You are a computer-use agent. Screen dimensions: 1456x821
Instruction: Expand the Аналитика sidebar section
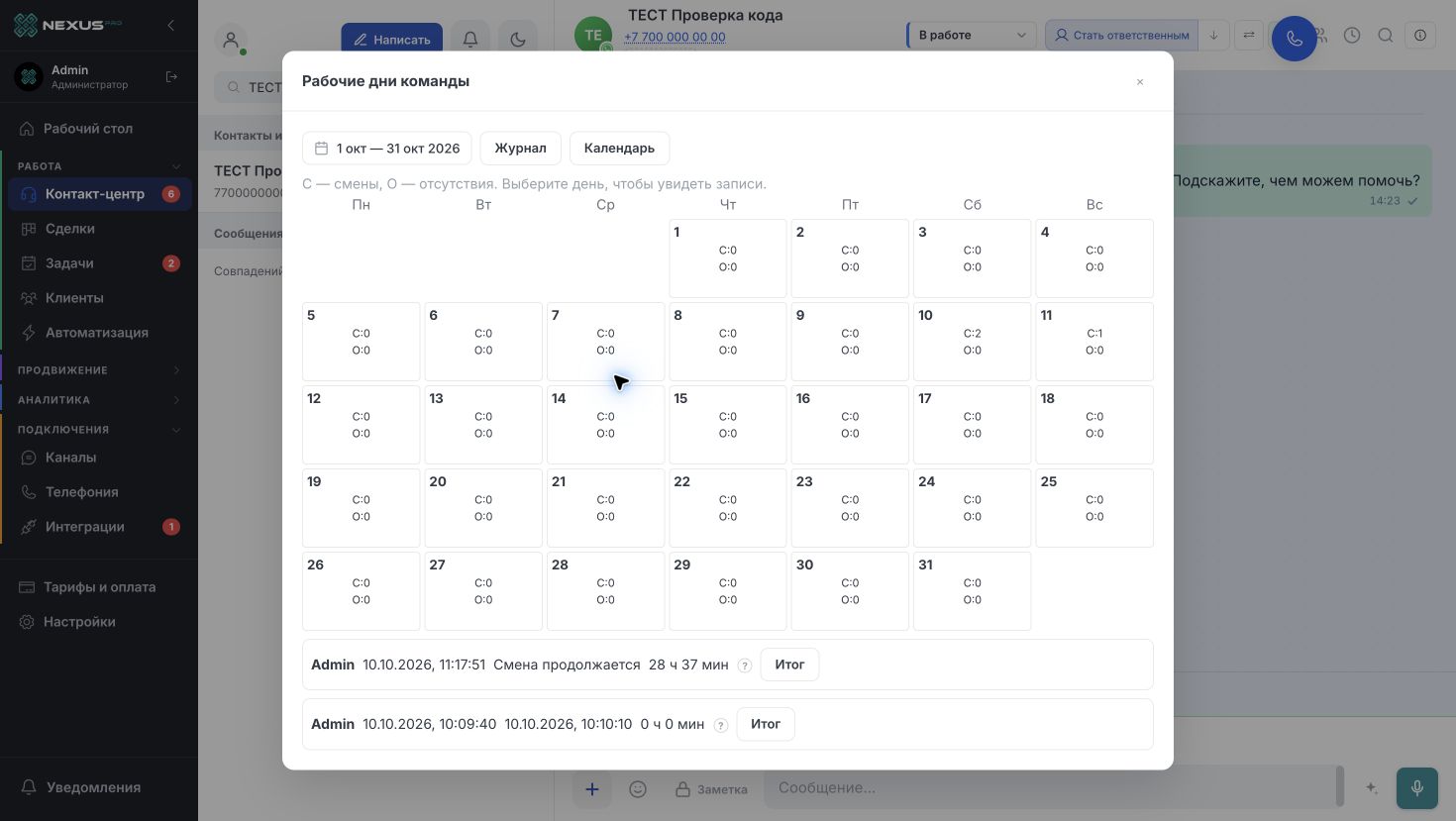click(99, 400)
